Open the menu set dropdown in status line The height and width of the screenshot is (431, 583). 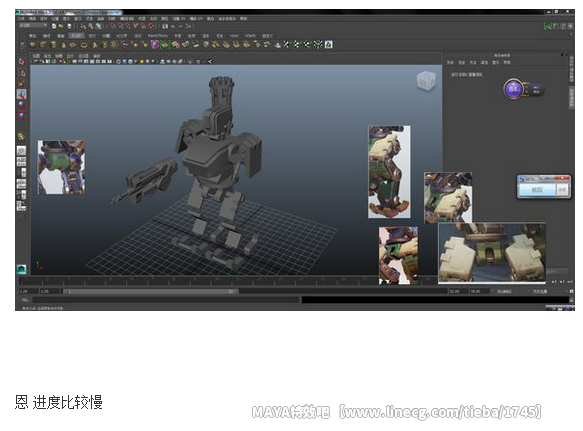pos(33,26)
